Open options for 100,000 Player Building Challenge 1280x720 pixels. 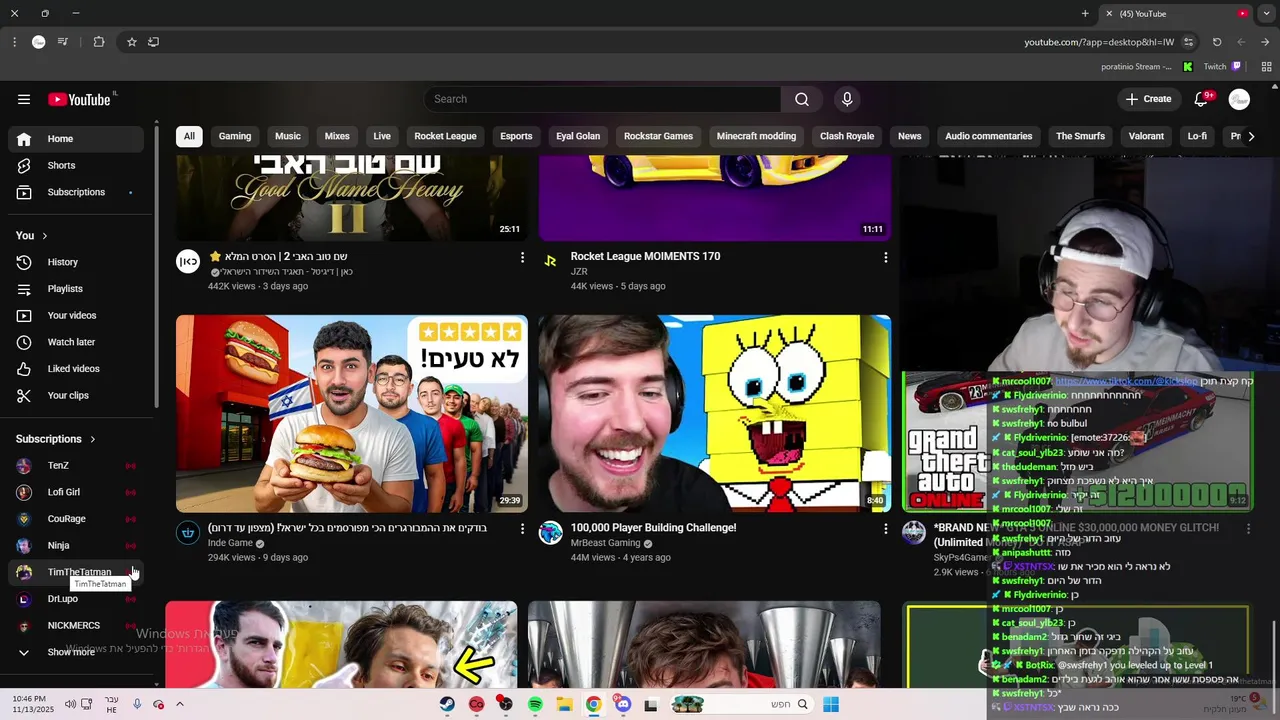885,528
